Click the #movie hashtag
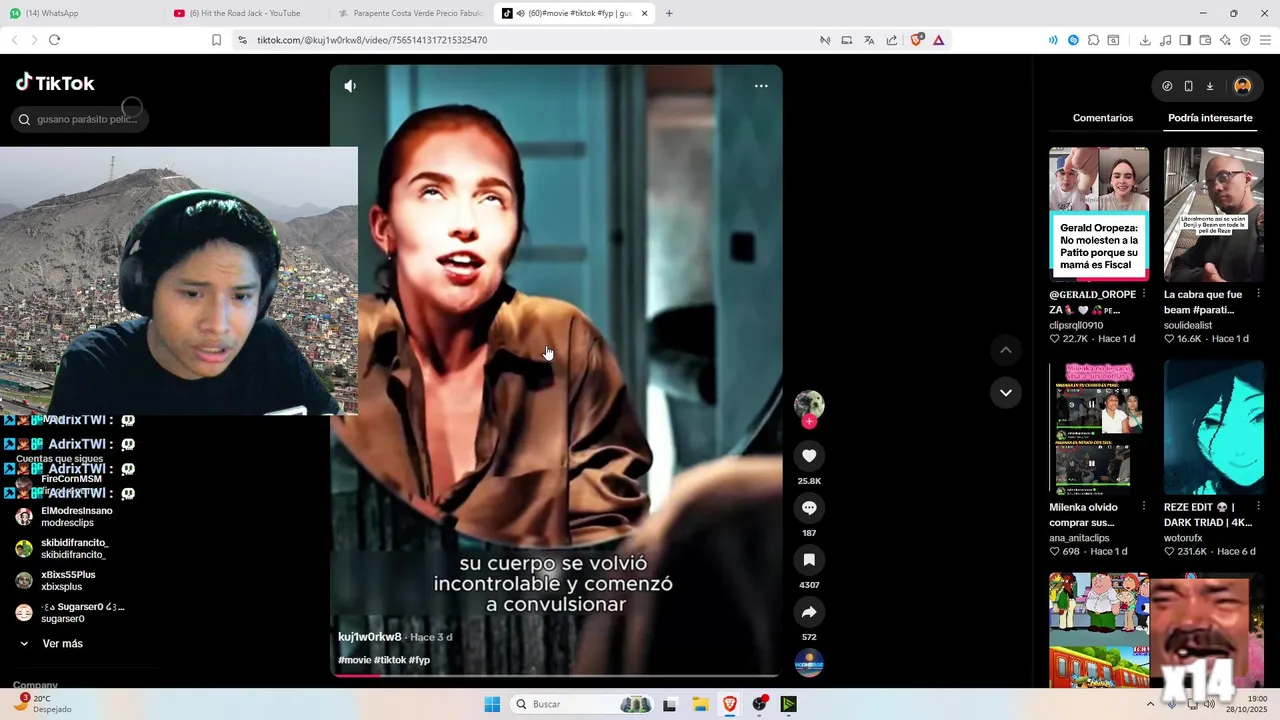The width and height of the screenshot is (1280, 720). click(x=354, y=660)
